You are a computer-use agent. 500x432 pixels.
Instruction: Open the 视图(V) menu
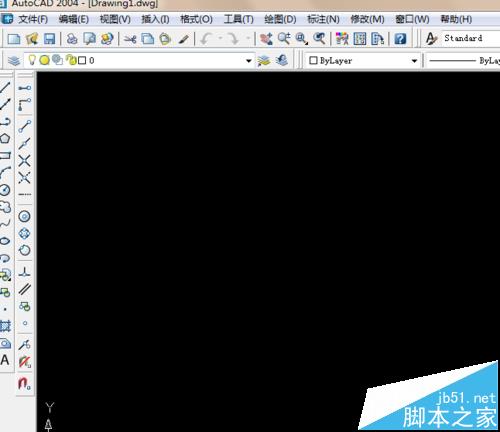[x=115, y=19]
